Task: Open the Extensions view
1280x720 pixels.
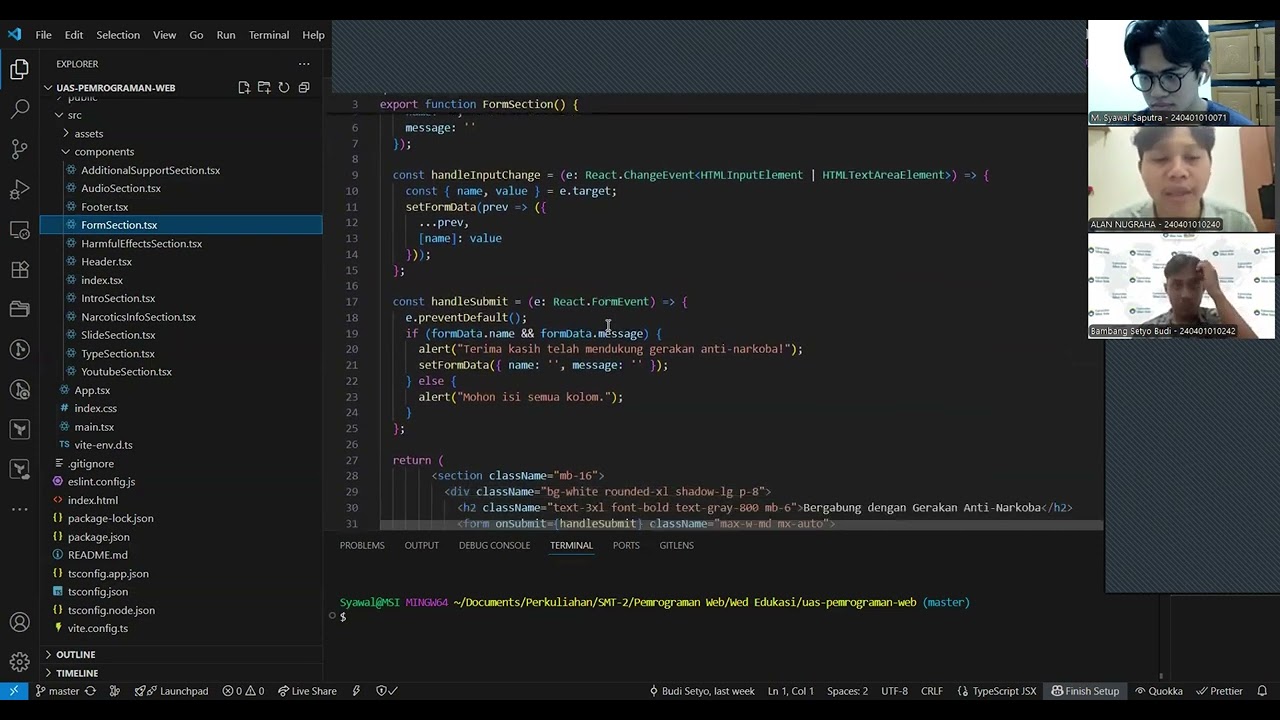Action: (x=19, y=269)
